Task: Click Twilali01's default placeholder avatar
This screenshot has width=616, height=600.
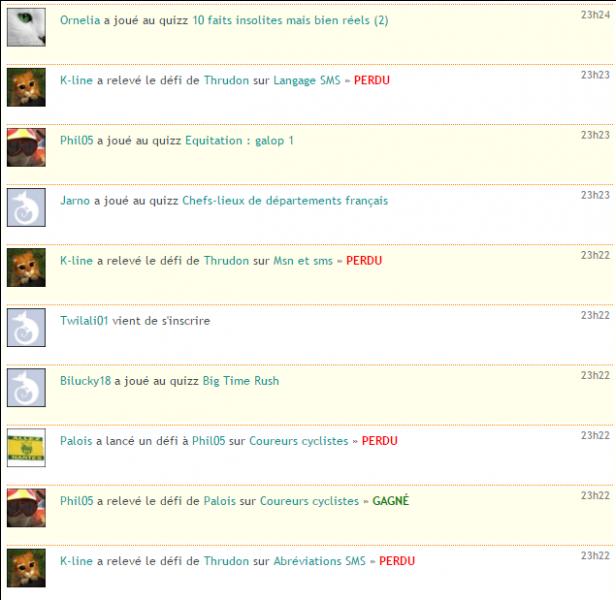Action: point(26,328)
